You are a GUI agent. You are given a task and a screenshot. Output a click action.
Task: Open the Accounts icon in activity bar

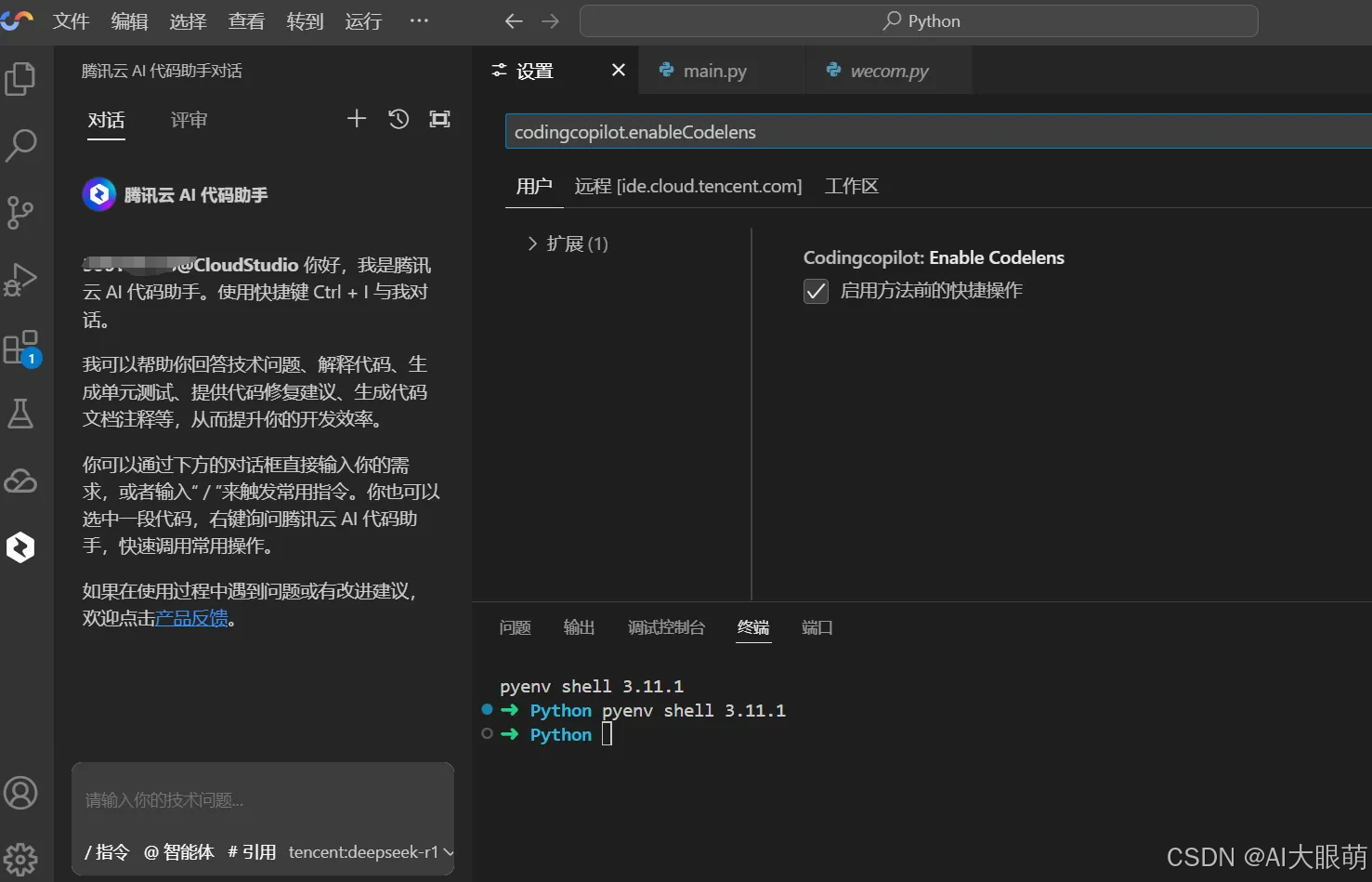click(20, 793)
